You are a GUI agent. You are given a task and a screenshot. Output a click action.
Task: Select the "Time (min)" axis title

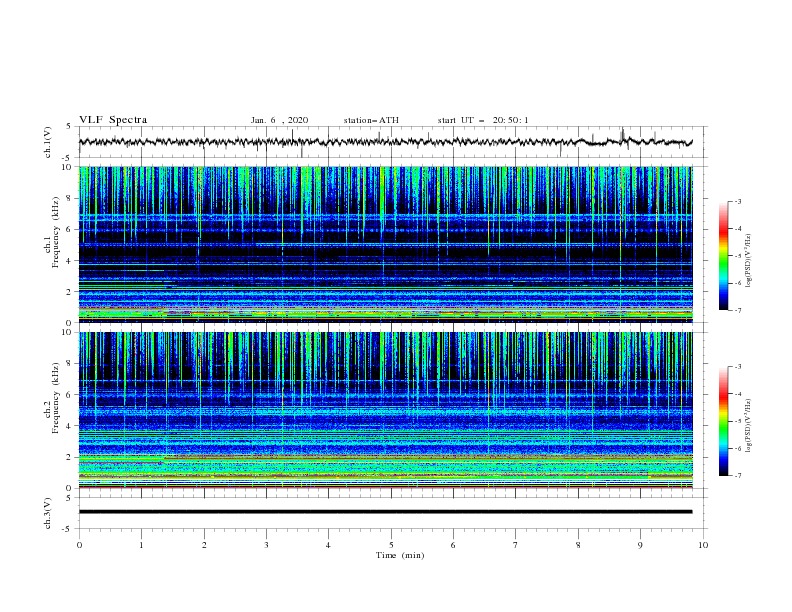[400, 555]
